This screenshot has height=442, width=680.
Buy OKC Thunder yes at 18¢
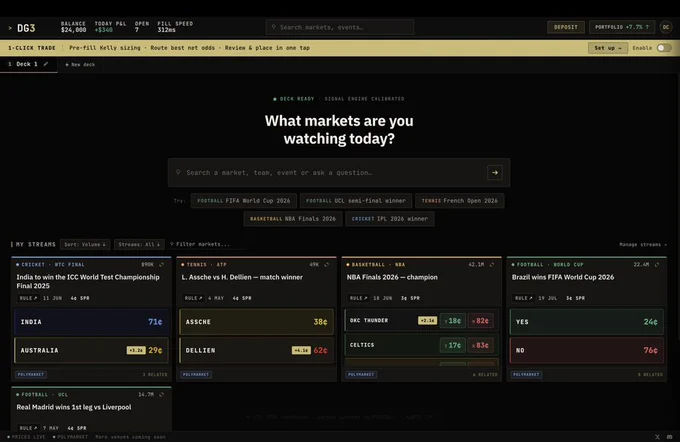click(453, 321)
